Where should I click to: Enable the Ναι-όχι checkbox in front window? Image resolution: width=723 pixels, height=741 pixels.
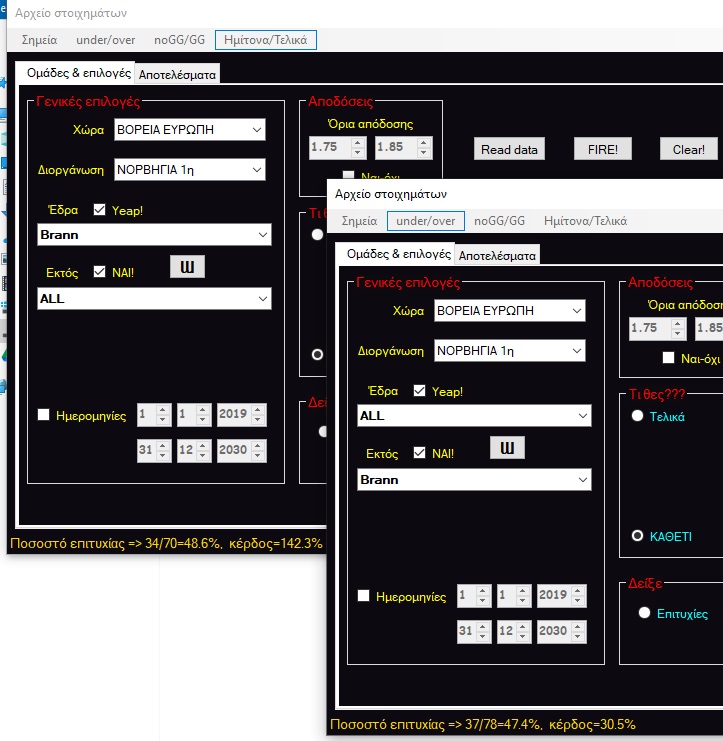[x=669, y=357]
